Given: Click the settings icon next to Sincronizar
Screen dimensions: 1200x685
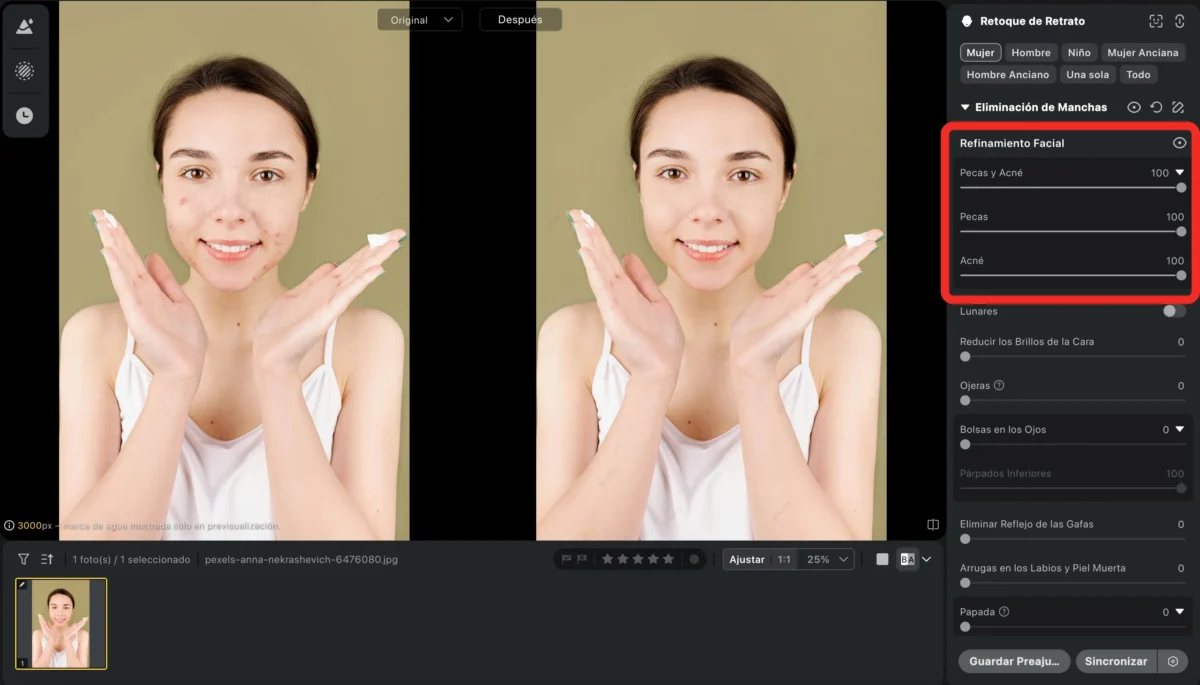Looking at the screenshot, I should coord(1173,661).
